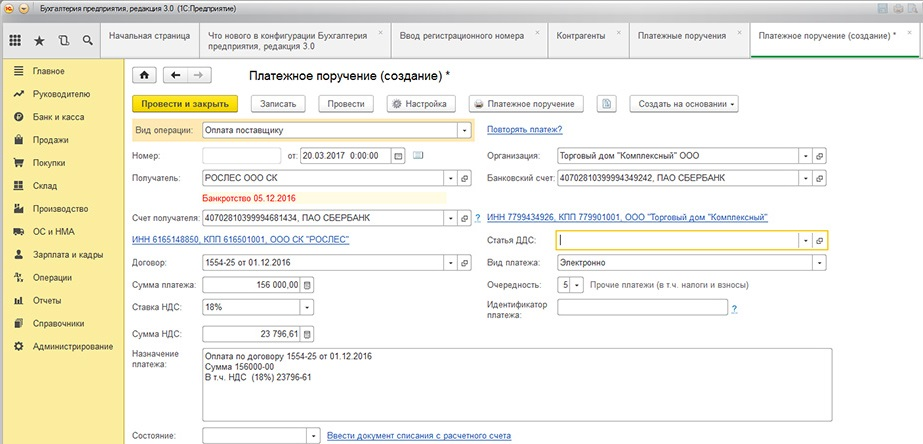The width and height of the screenshot is (923, 444).
Task: Open the history icon in top toolbar
Action: pos(64,41)
